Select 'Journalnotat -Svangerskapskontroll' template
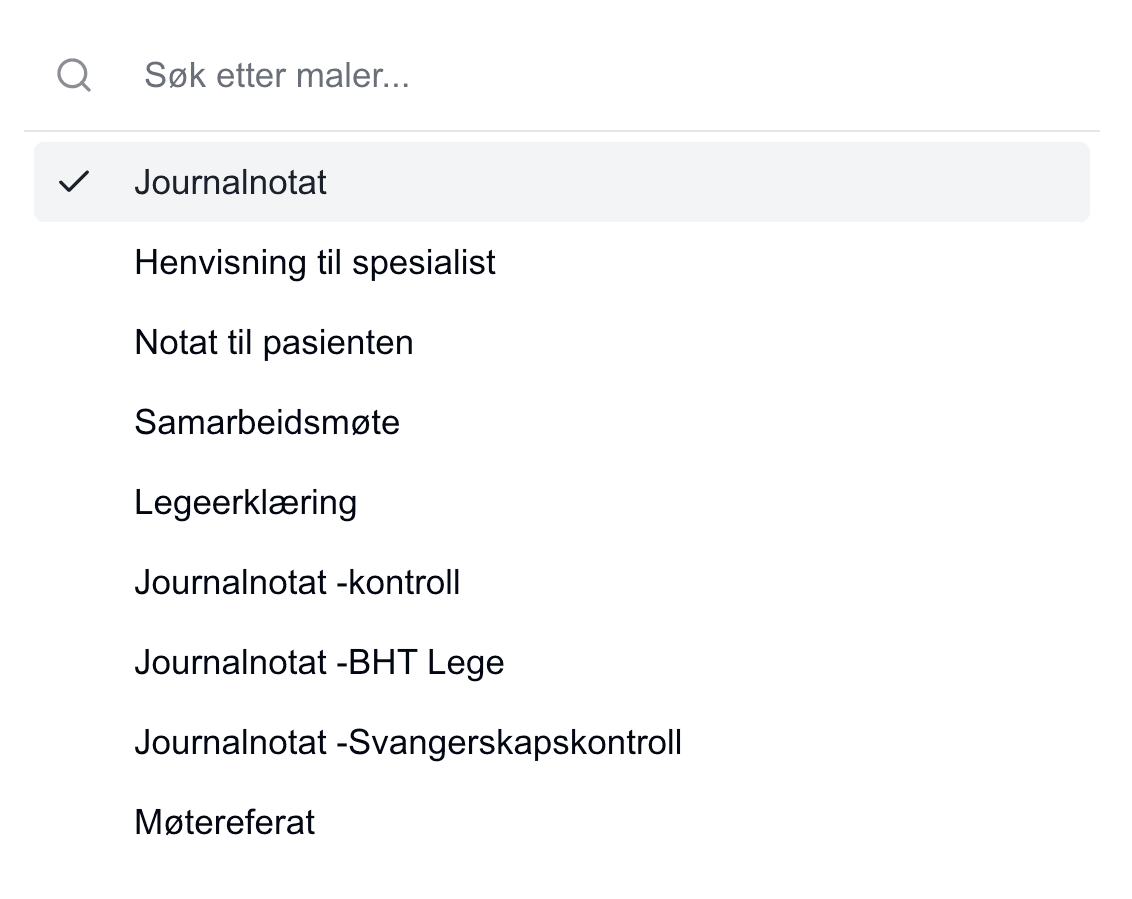Image resolution: width=1132 pixels, height=899 pixels. pos(408,742)
